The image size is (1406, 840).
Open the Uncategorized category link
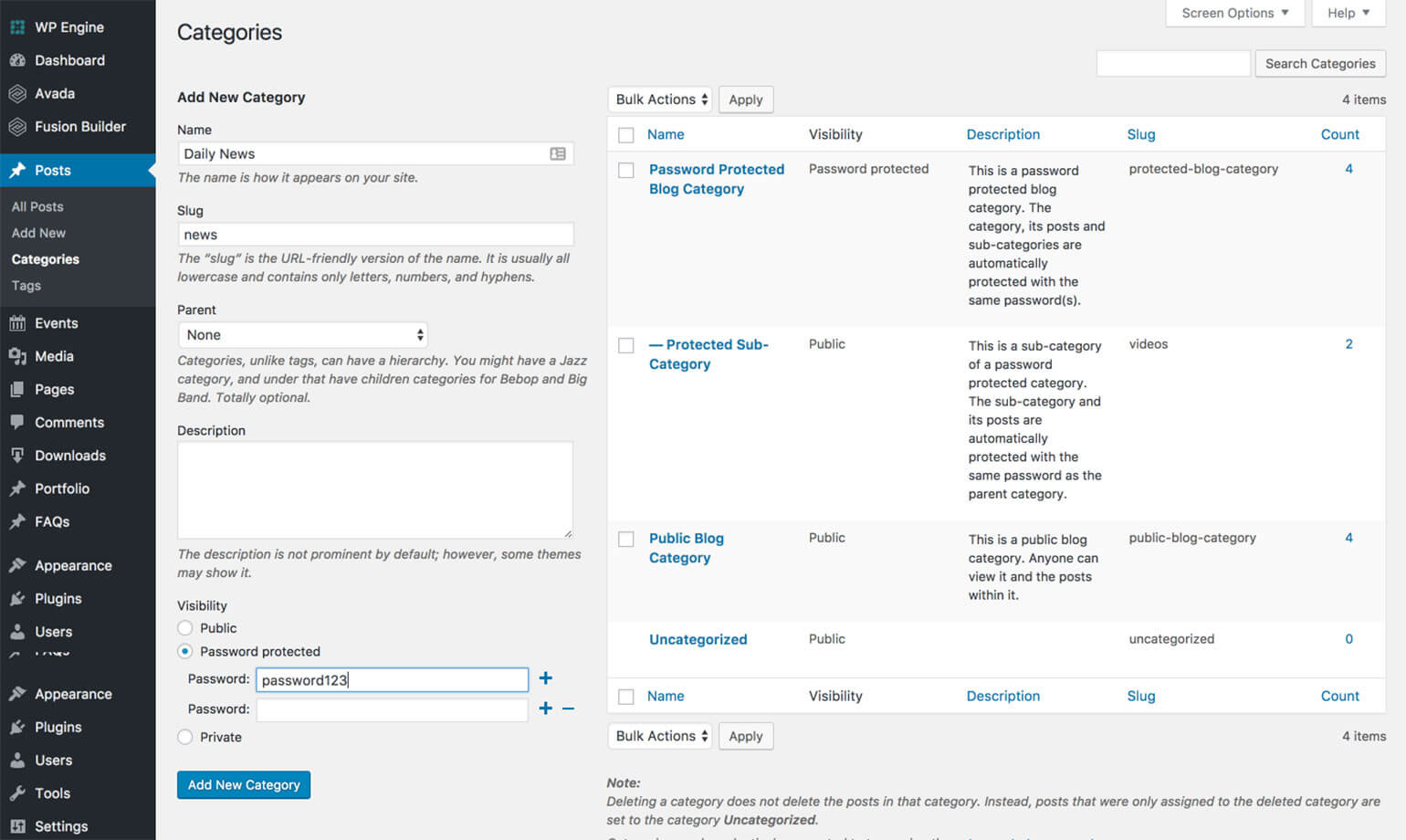pyautogui.click(x=698, y=639)
